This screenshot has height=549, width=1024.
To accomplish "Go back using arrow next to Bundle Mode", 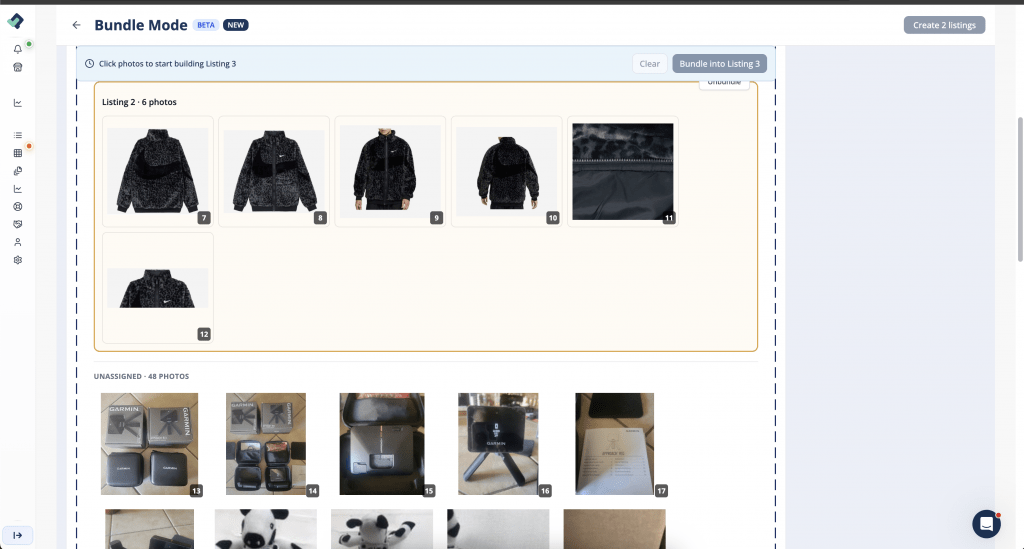I will pos(76,25).
